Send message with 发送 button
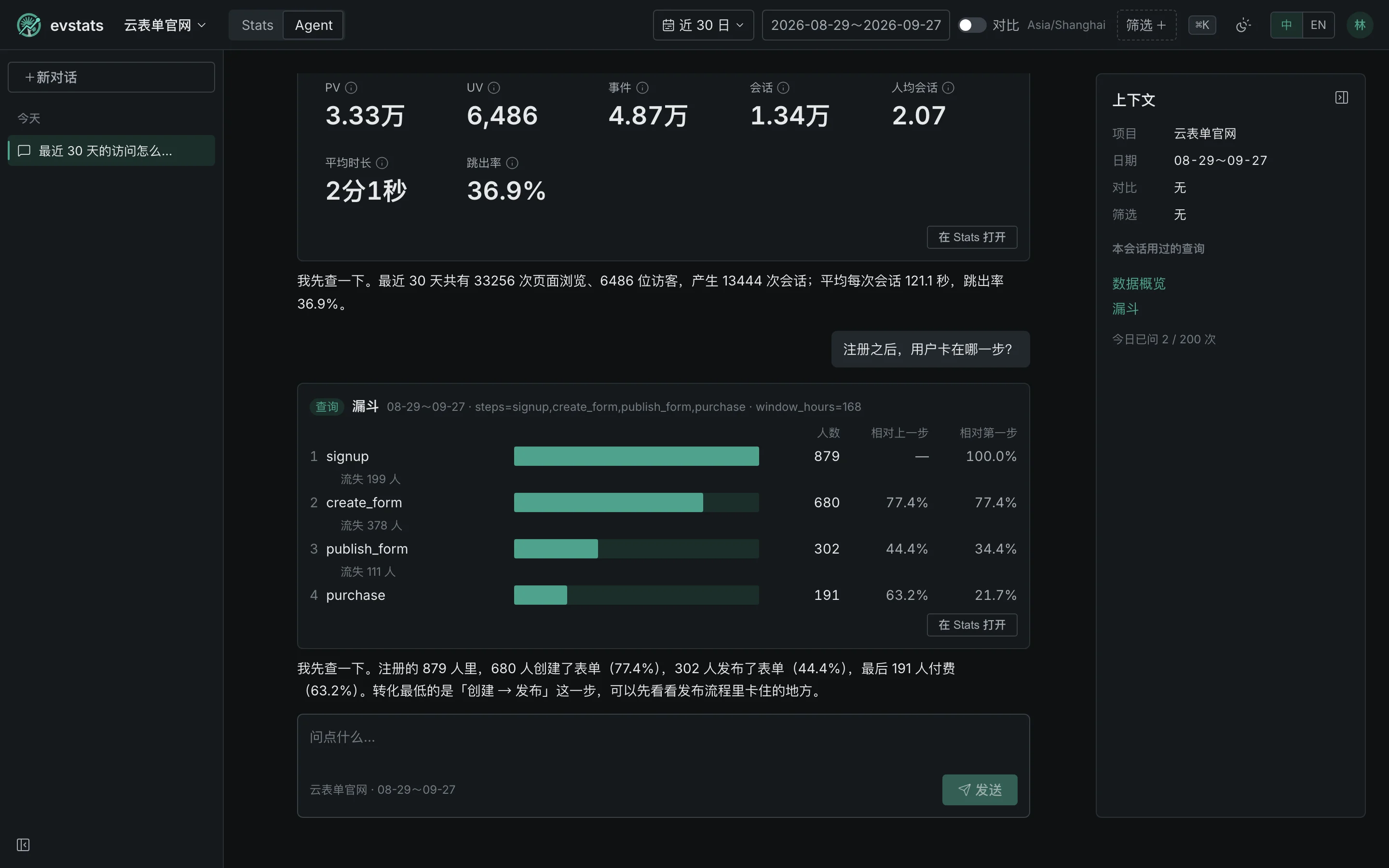 coord(979,790)
